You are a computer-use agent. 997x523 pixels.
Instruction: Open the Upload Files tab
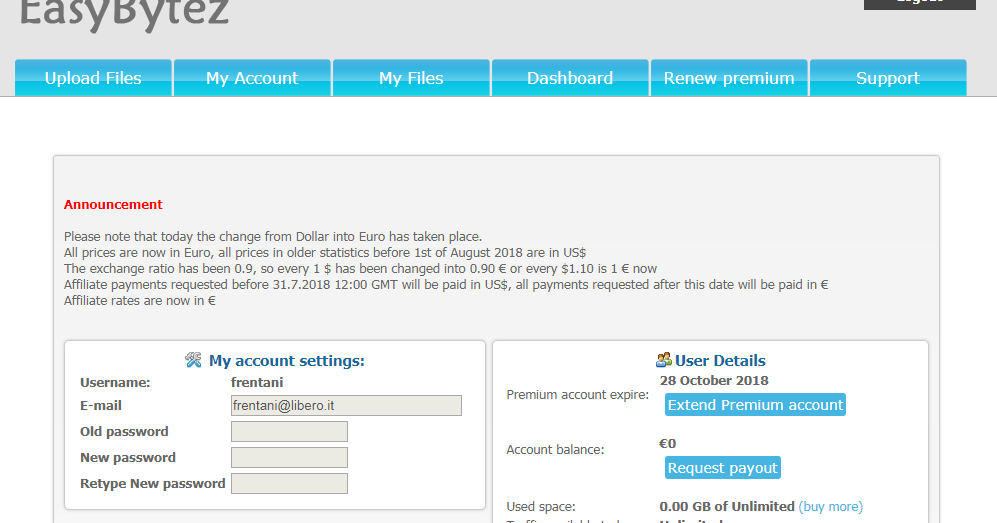click(x=93, y=78)
